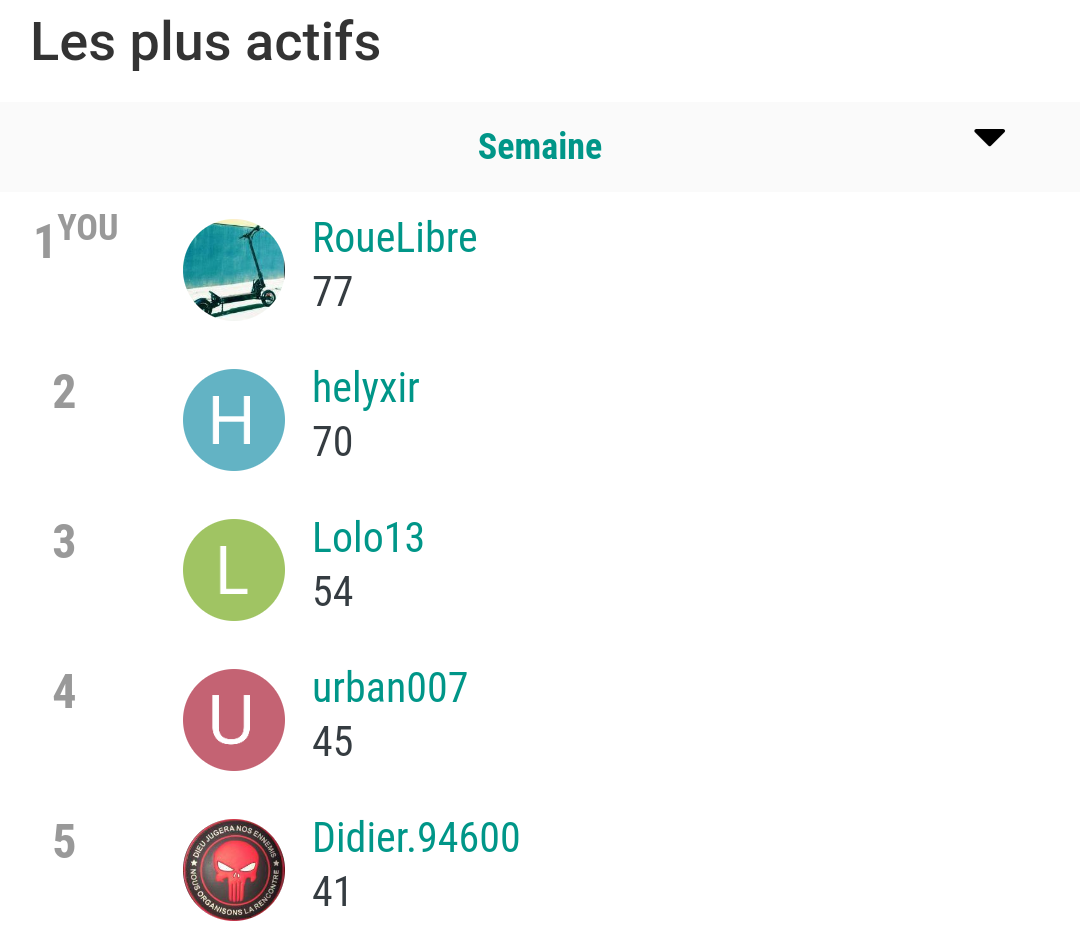The width and height of the screenshot is (1080, 948).
Task: Click the rank number 5
Action: click(x=64, y=842)
